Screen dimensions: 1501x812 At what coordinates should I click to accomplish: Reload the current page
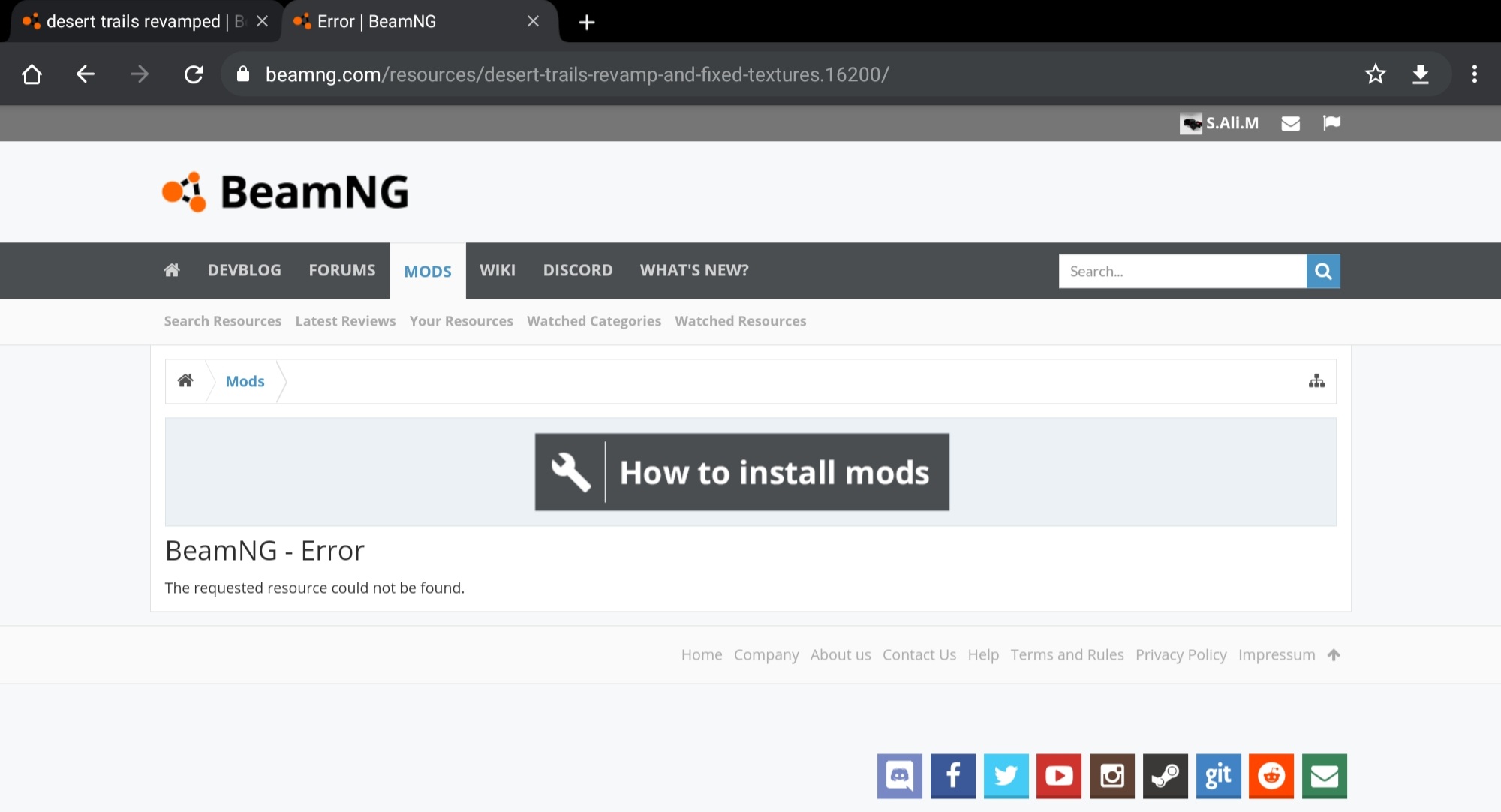click(194, 74)
